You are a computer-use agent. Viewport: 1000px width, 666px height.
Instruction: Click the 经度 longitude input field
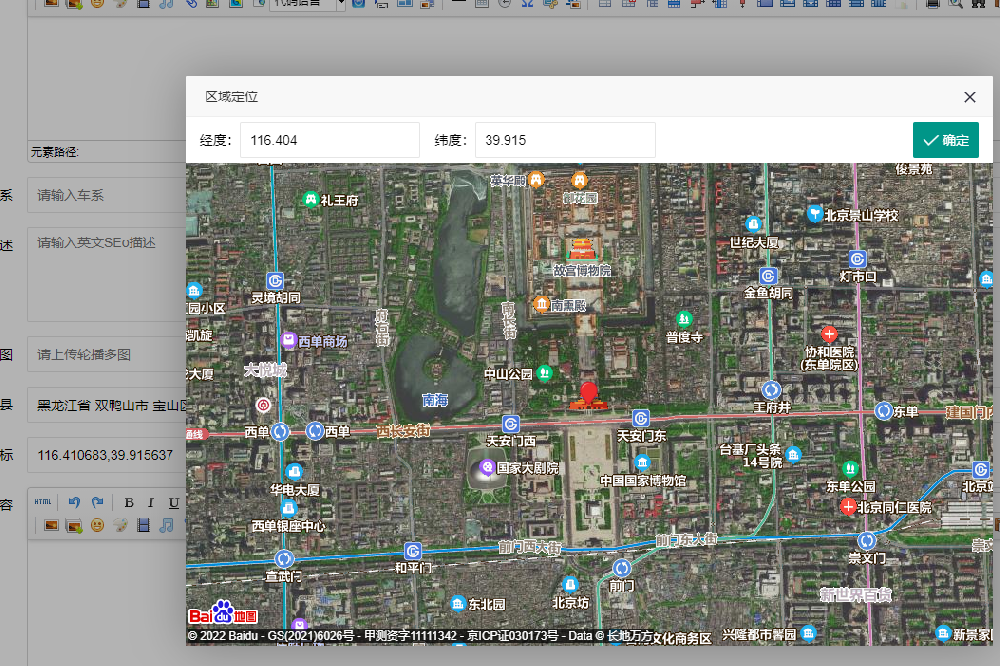click(329, 140)
